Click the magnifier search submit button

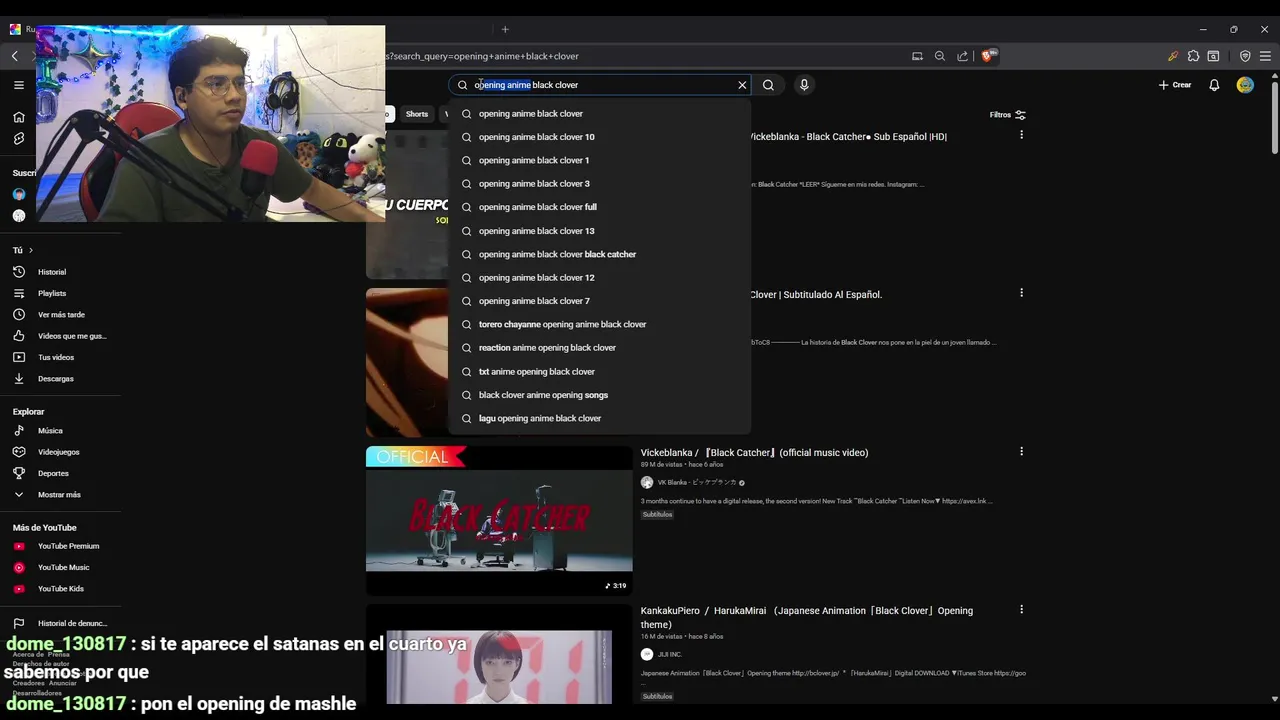point(768,85)
